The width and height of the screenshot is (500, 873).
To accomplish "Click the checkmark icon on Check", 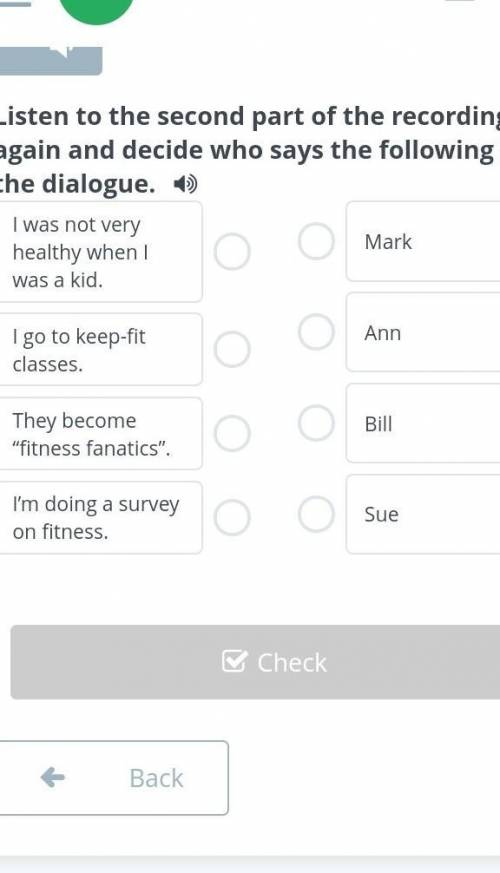I will click(x=234, y=661).
